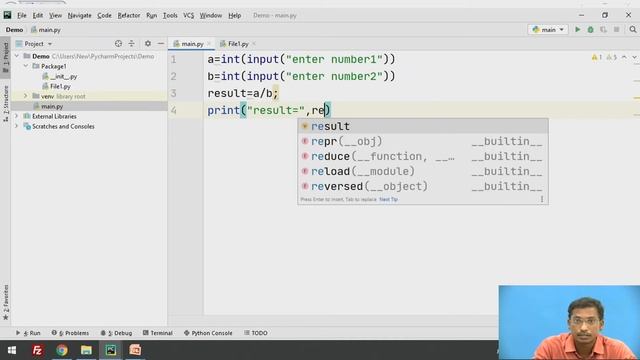640x360 pixels.
Task: Choose 'result' from the completion list
Action: pos(422,126)
